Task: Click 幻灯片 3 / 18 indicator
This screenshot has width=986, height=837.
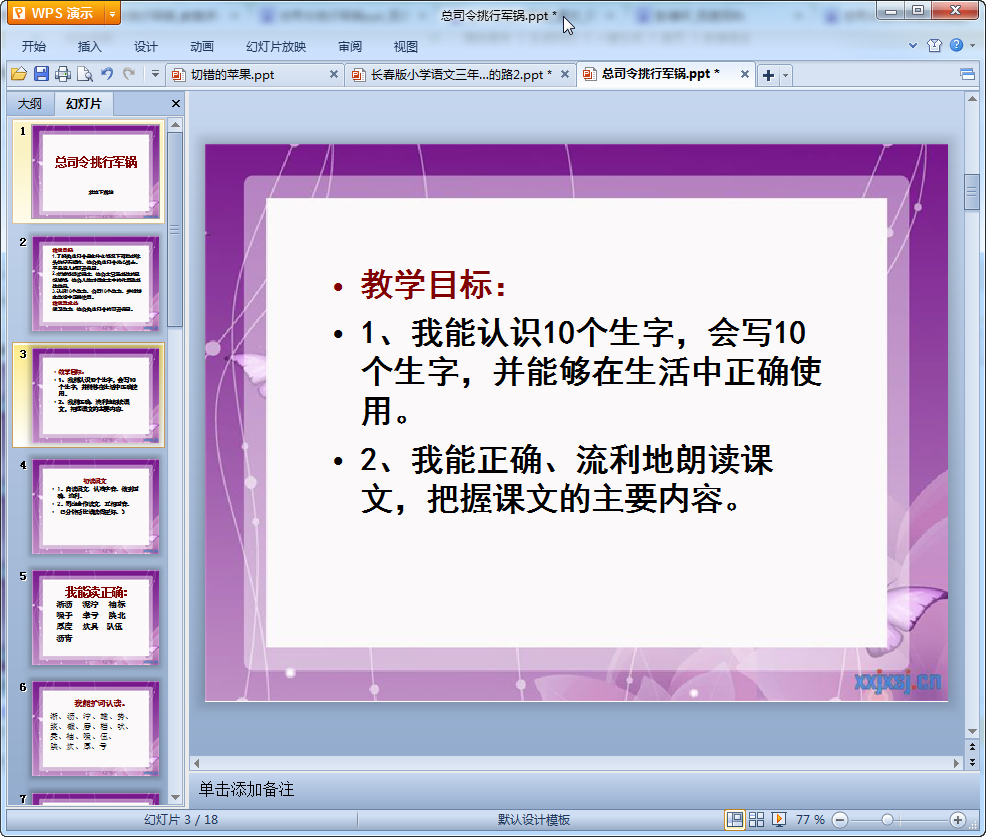Action: point(181,819)
